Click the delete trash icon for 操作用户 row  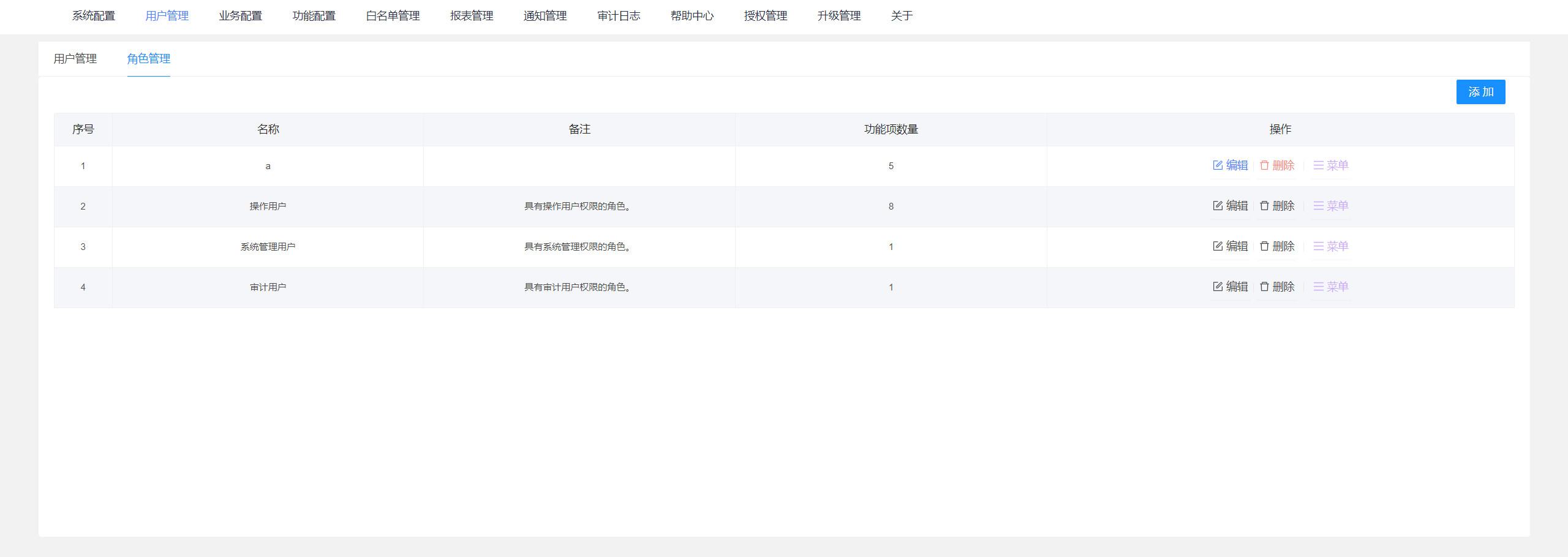[1264, 207]
